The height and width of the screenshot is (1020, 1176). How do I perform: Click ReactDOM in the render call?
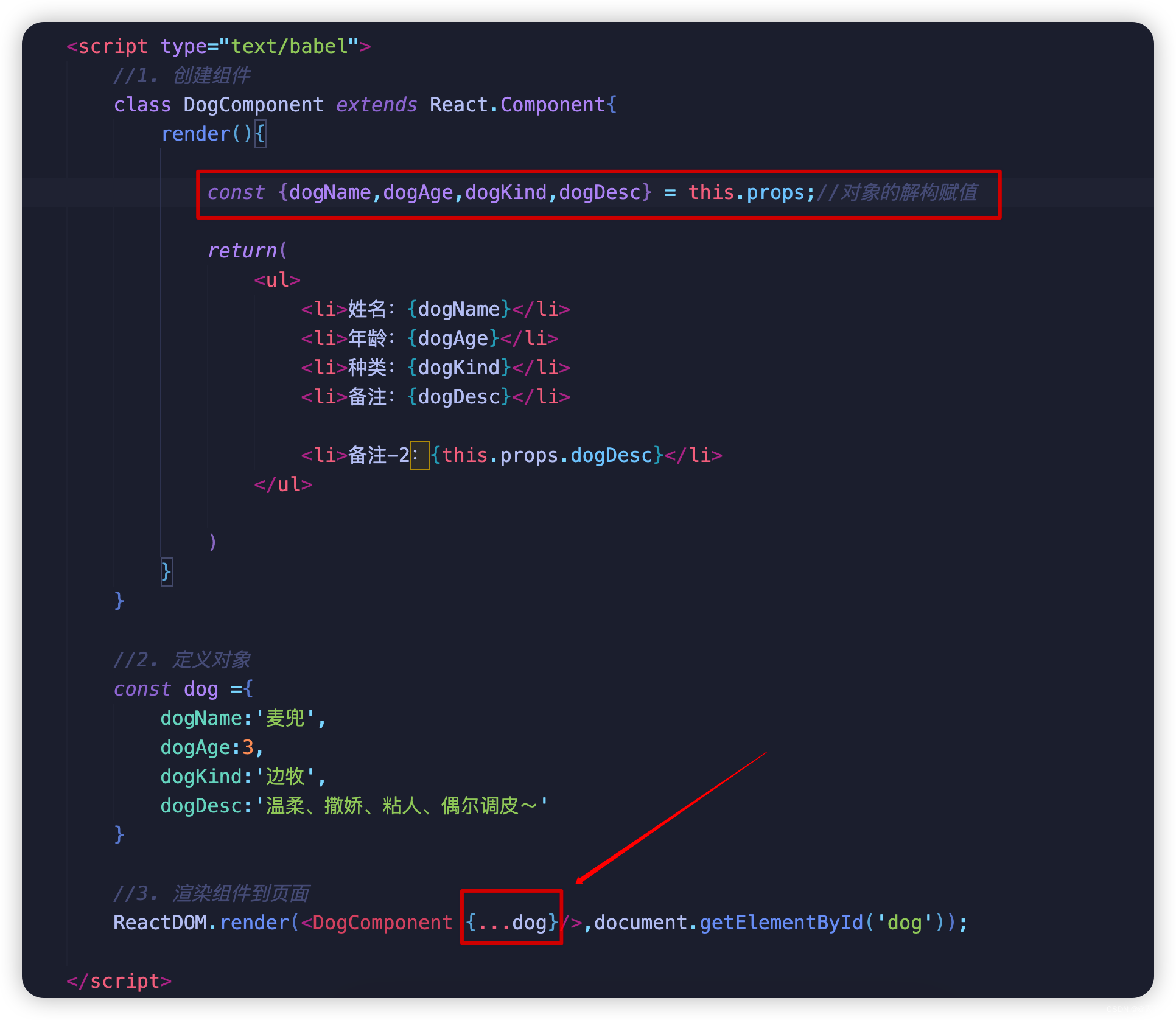point(160,923)
